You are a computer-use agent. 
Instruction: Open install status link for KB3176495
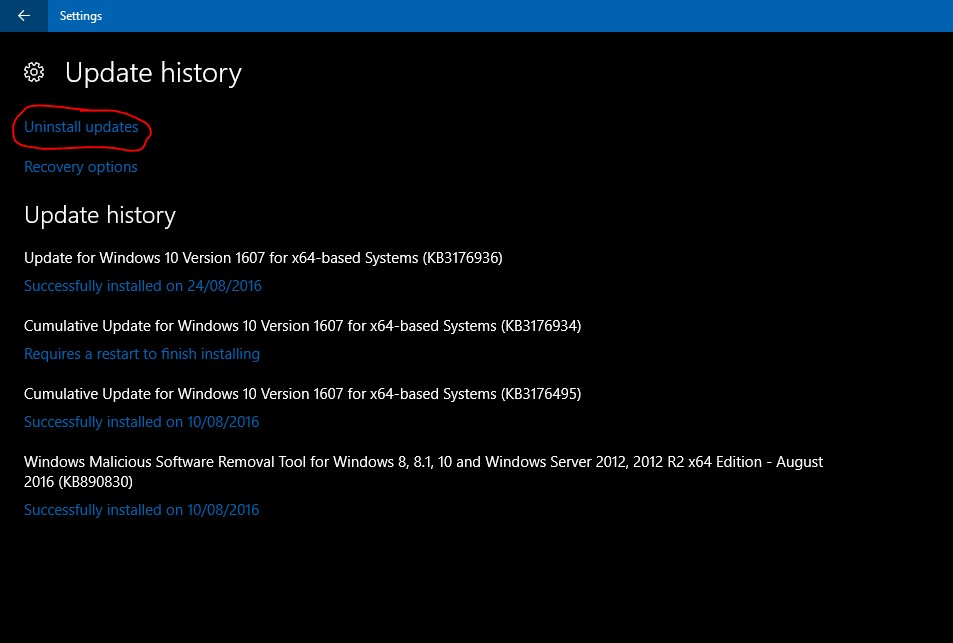click(142, 422)
